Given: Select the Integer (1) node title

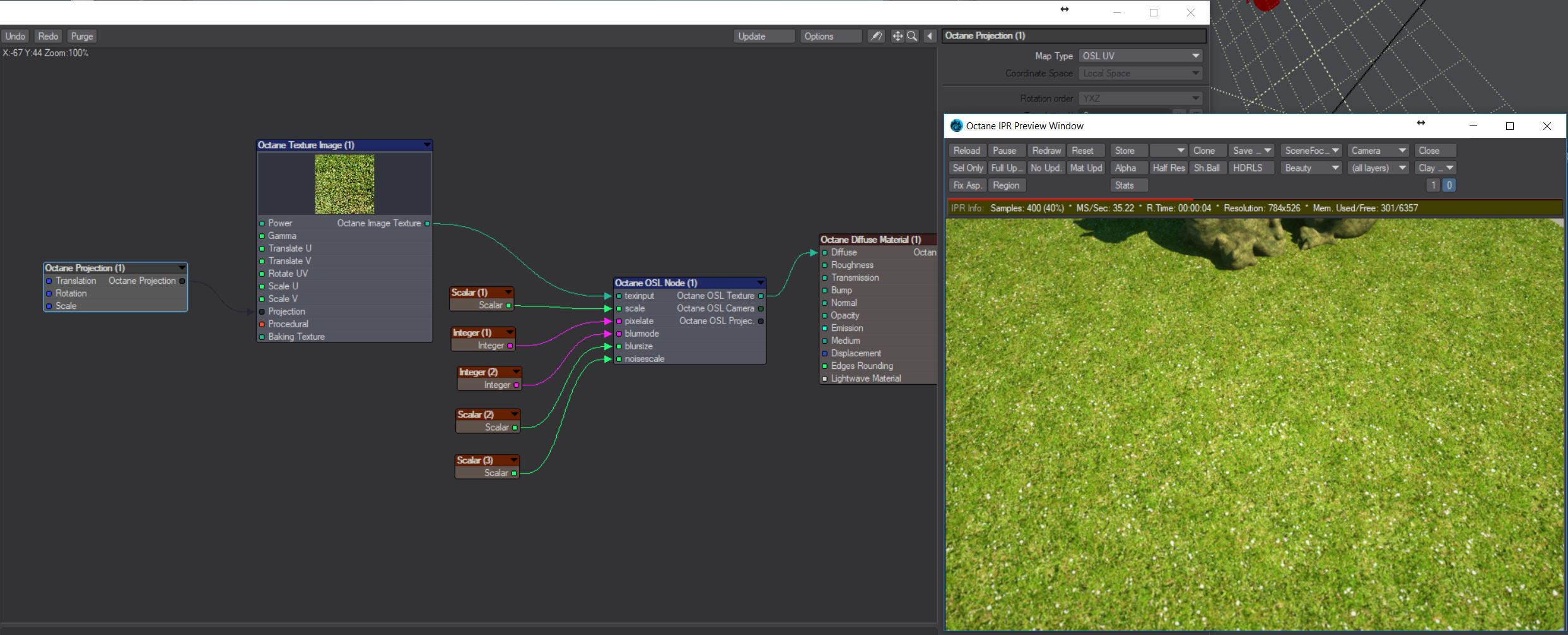Looking at the screenshot, I should click(472, 333).
